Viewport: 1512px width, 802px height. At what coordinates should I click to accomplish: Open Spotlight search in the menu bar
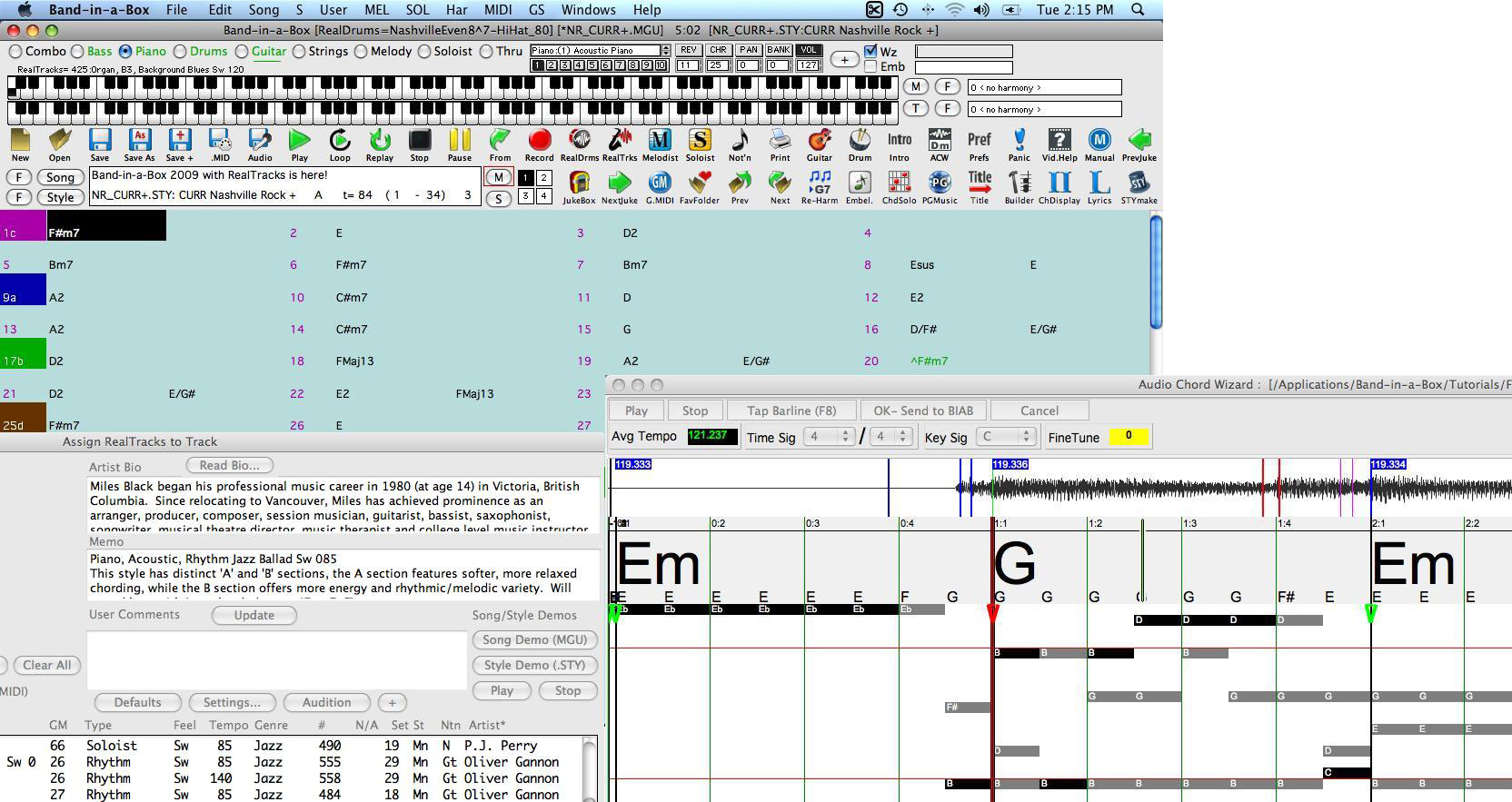click(x=1138, y=10)
